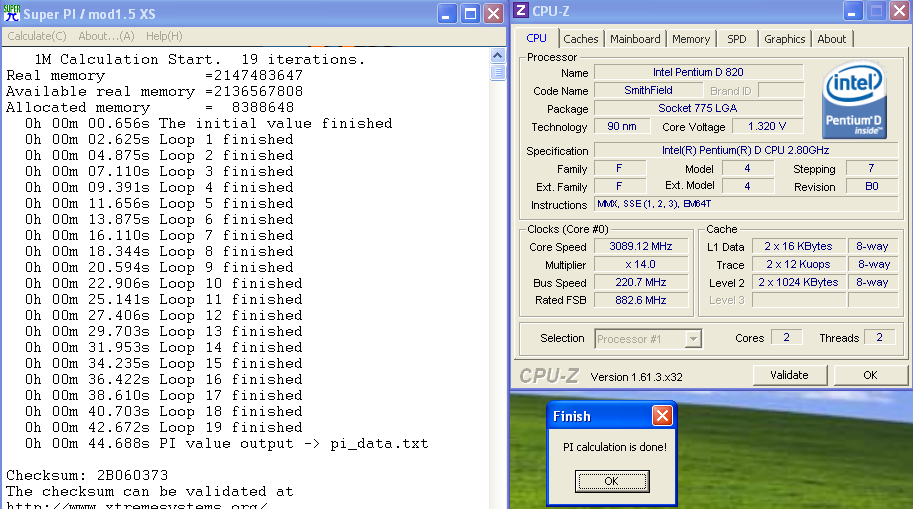Click the Revision B0 value
This screenshot has height=509, width=913.
872,186
